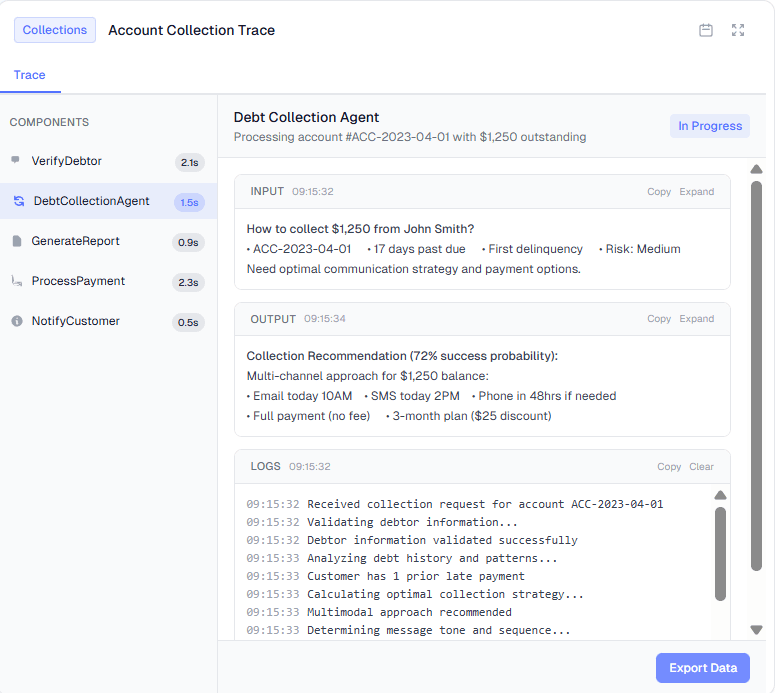This screenshot has height=693, width=775.
Task: Click the VerifyDebtor chat bubble icon
Action: pyautogui.click(x=16, y=160)
